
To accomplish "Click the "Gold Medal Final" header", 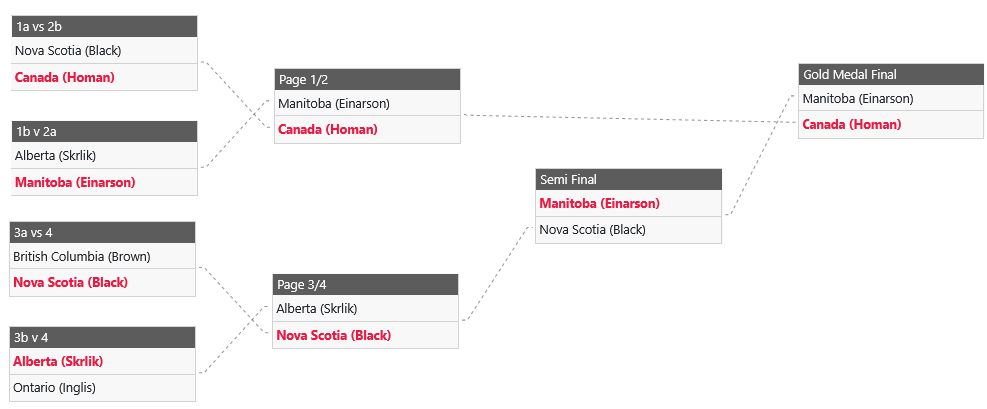I will coord(891,74).
